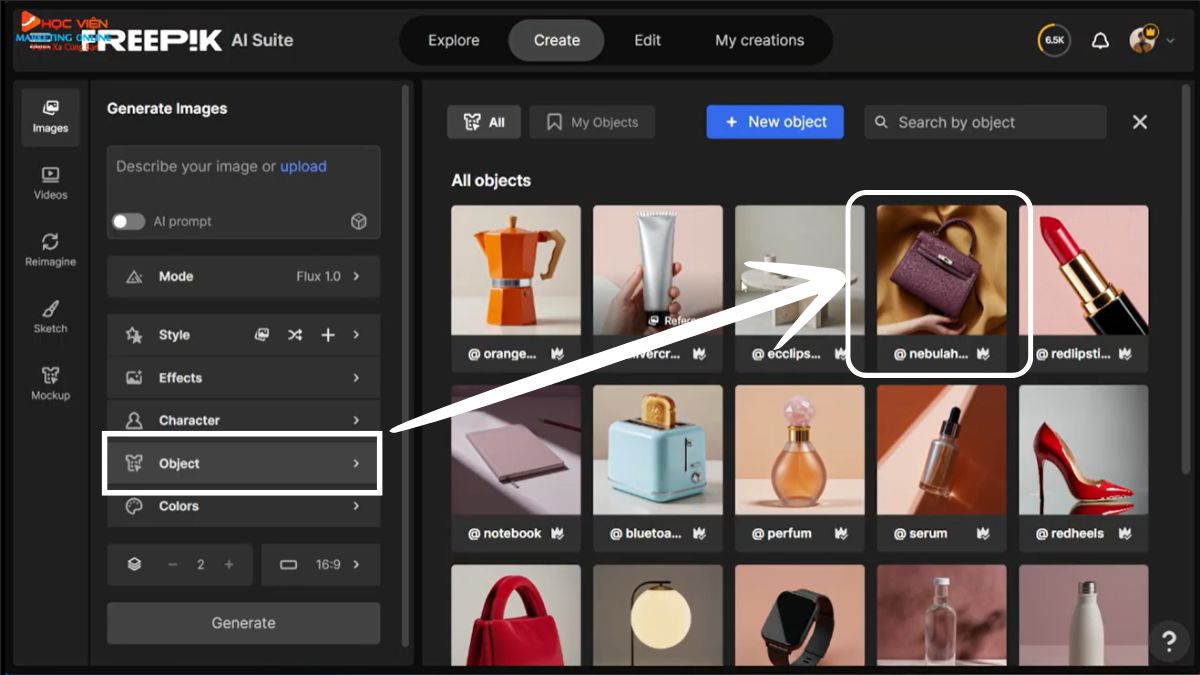Shuffle a random style
Viewport: 1200px width, 675px height.
tap(295, 335)
